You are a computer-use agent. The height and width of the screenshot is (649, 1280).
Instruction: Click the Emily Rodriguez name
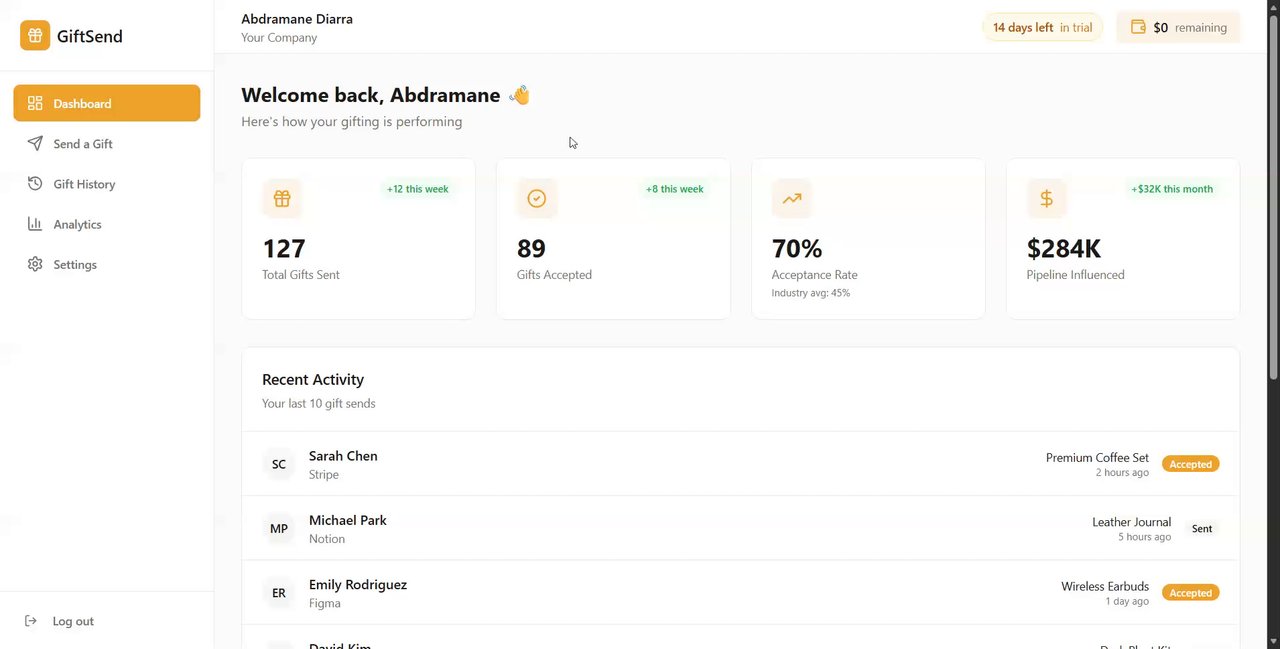(358, 584)
